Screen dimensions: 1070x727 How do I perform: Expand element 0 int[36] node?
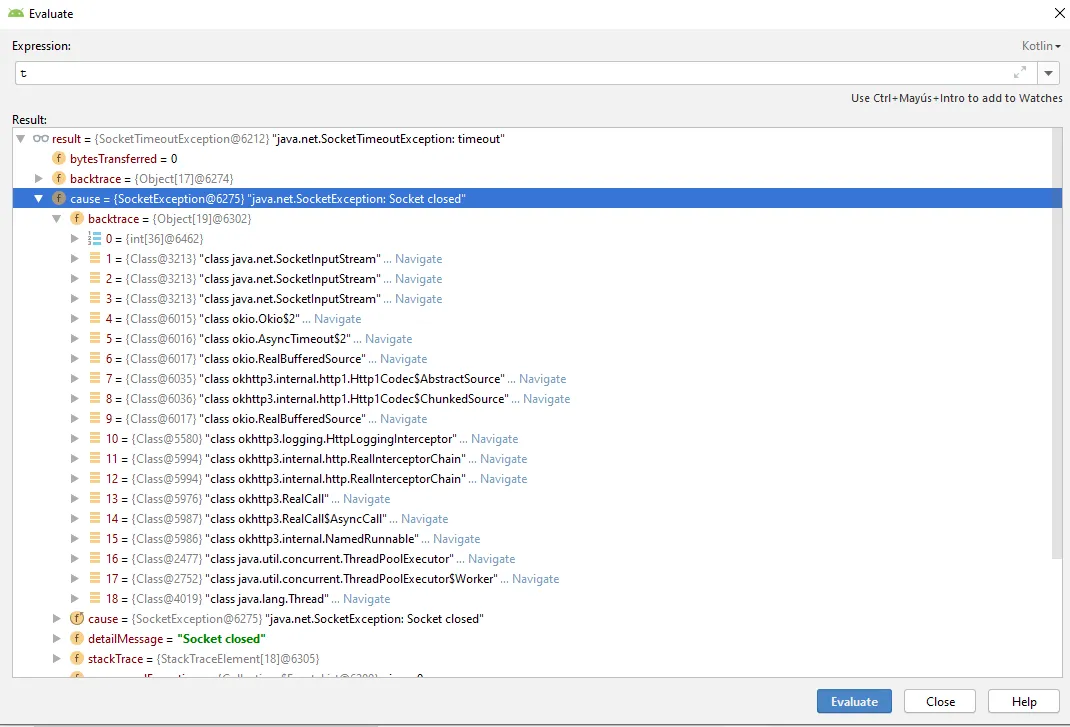75,238
